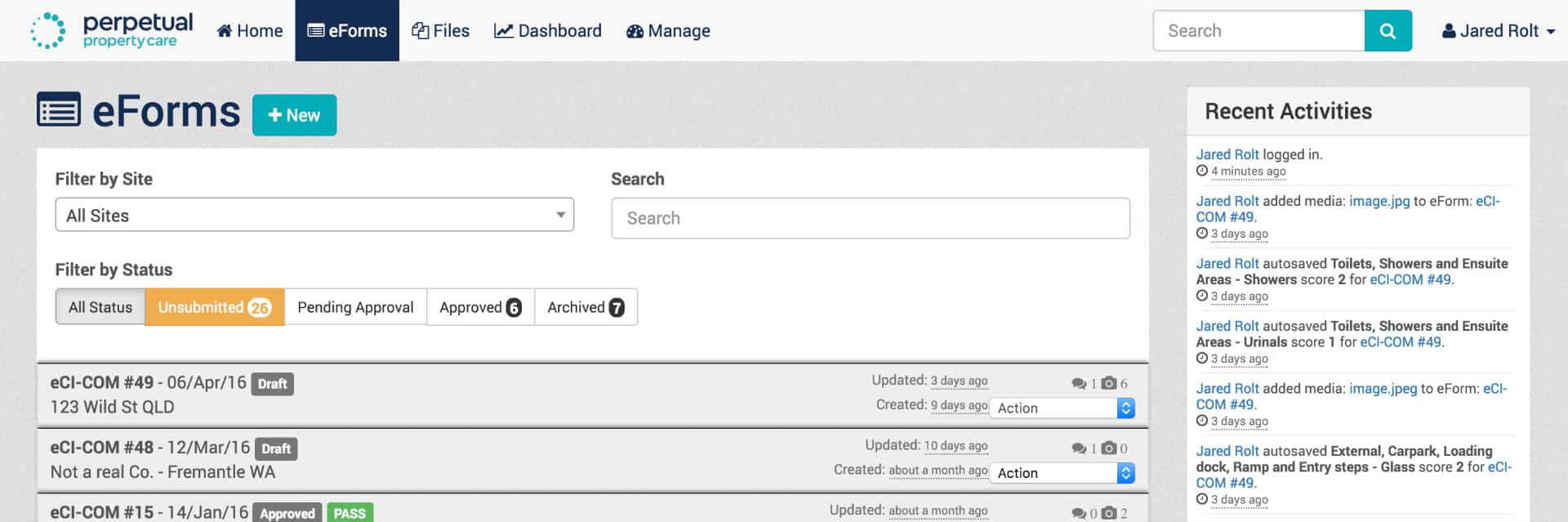
Task: Click the green PASS badge
Action: (350, 513)
